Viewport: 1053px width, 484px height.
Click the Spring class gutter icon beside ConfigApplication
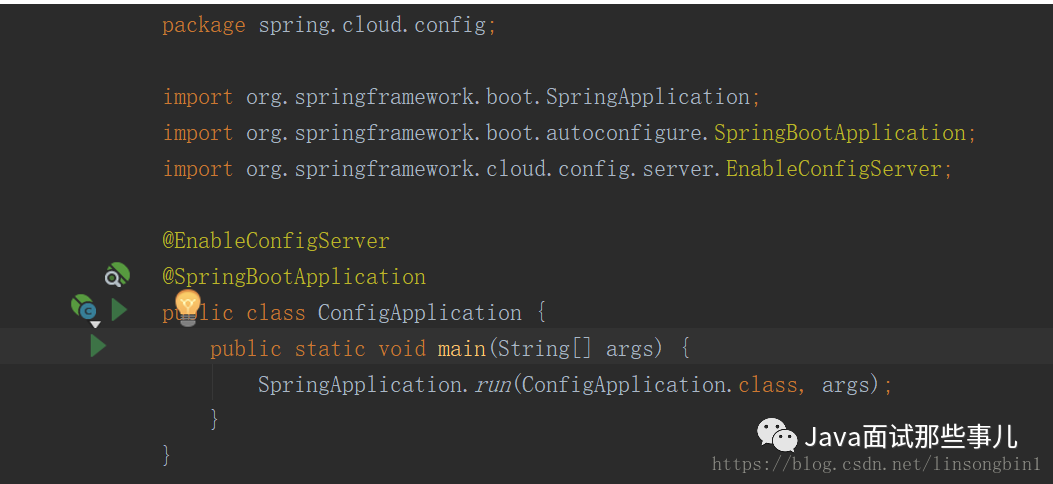coord(84,308)
